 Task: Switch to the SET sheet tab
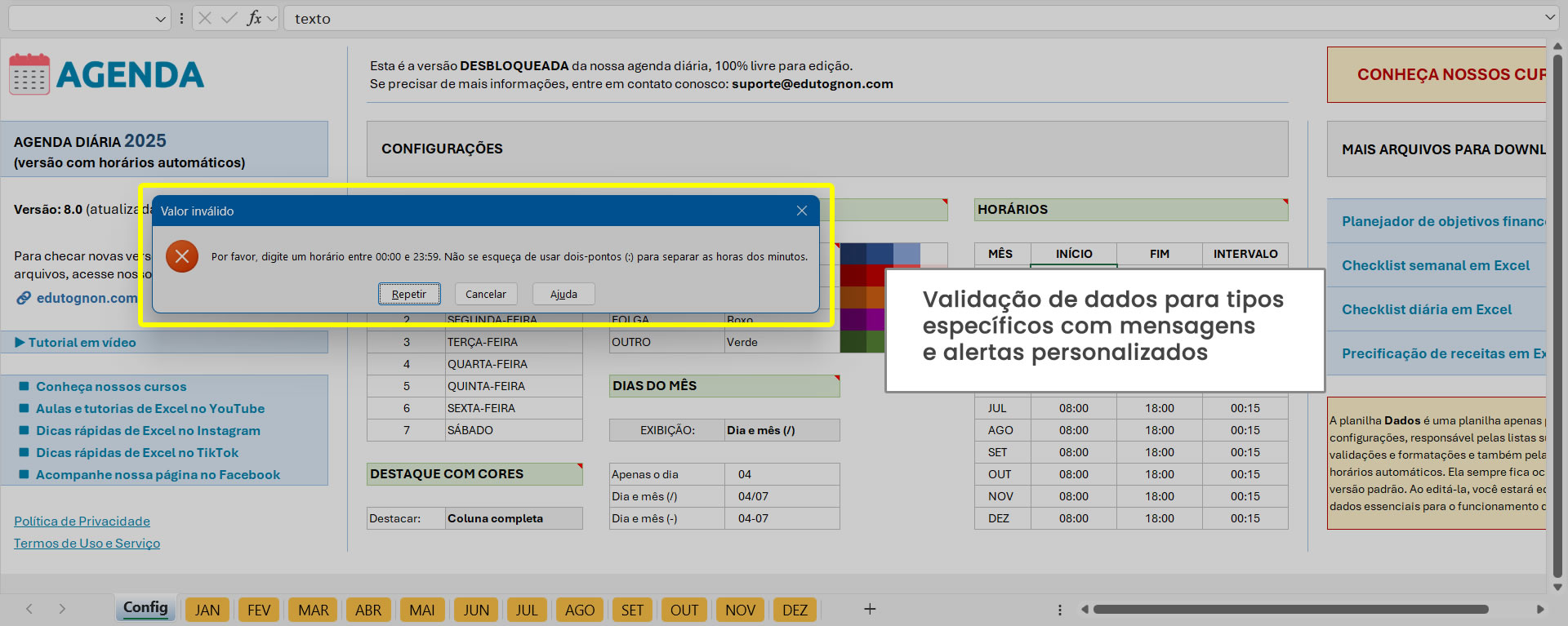632,610
